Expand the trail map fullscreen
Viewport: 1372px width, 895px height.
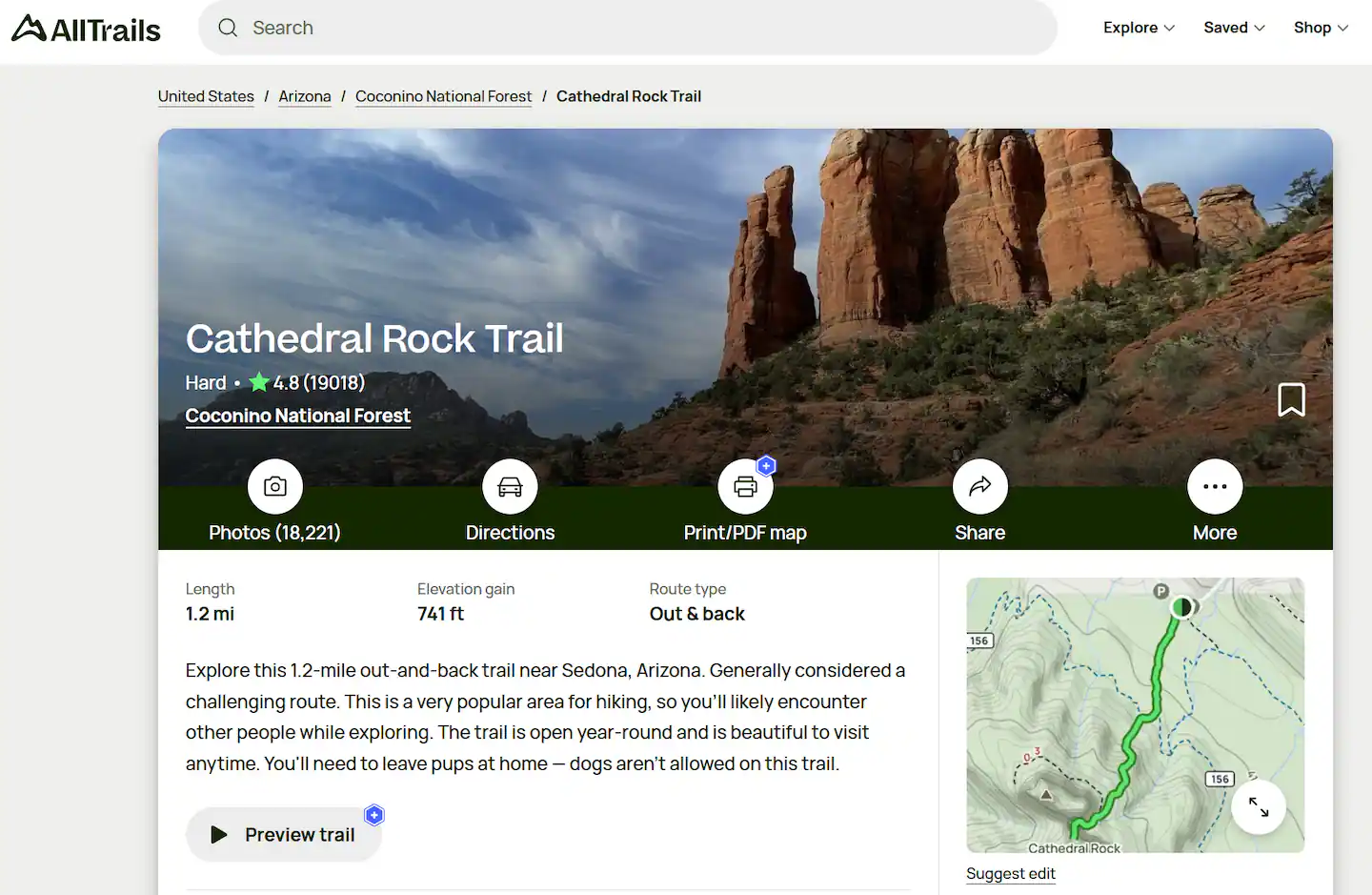[x=1259, y=806]
